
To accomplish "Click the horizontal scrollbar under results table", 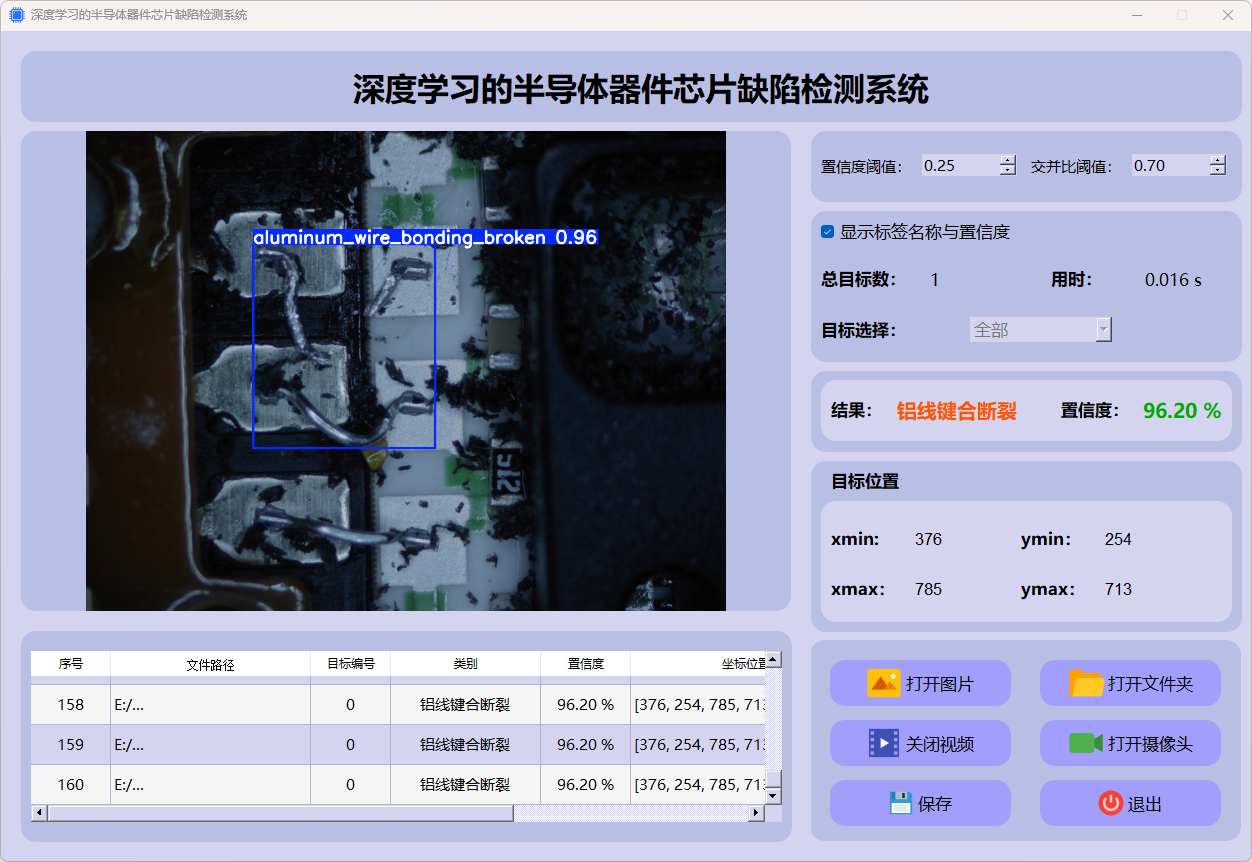I will pyautogui.click(x=280, y=813).
